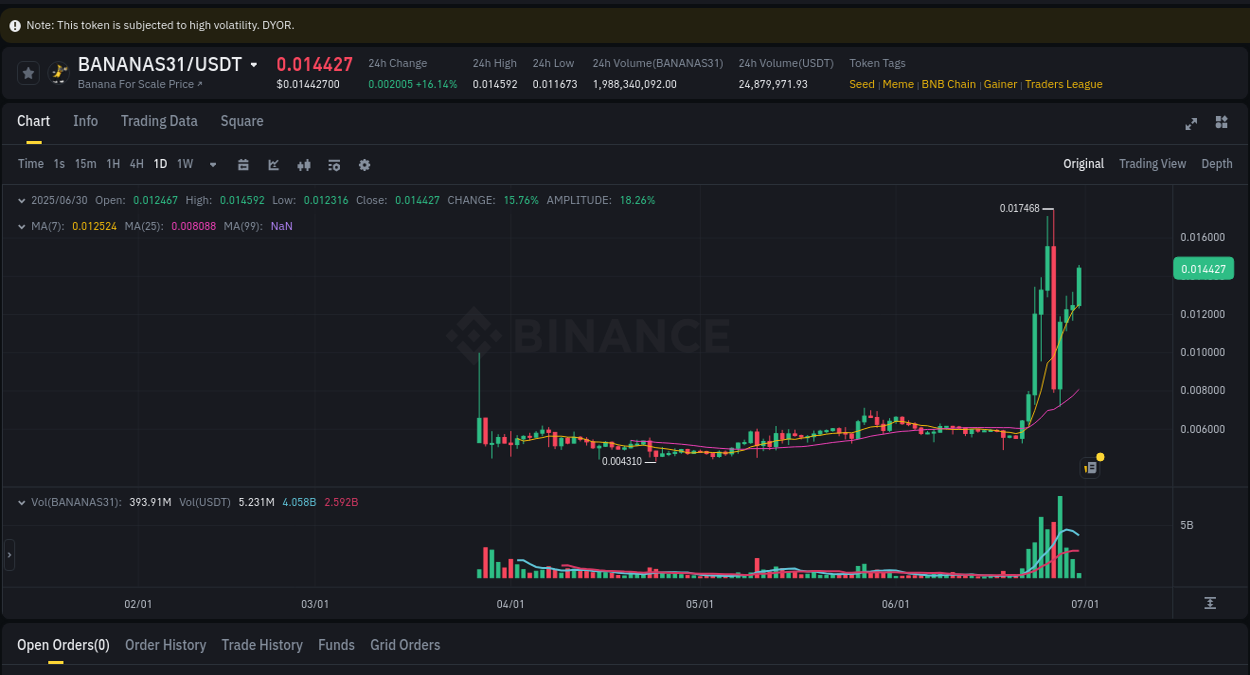This screenshot has width=1250, height=675.
Task: Click the left sidebar expand arrow
Action: point(8,556)
